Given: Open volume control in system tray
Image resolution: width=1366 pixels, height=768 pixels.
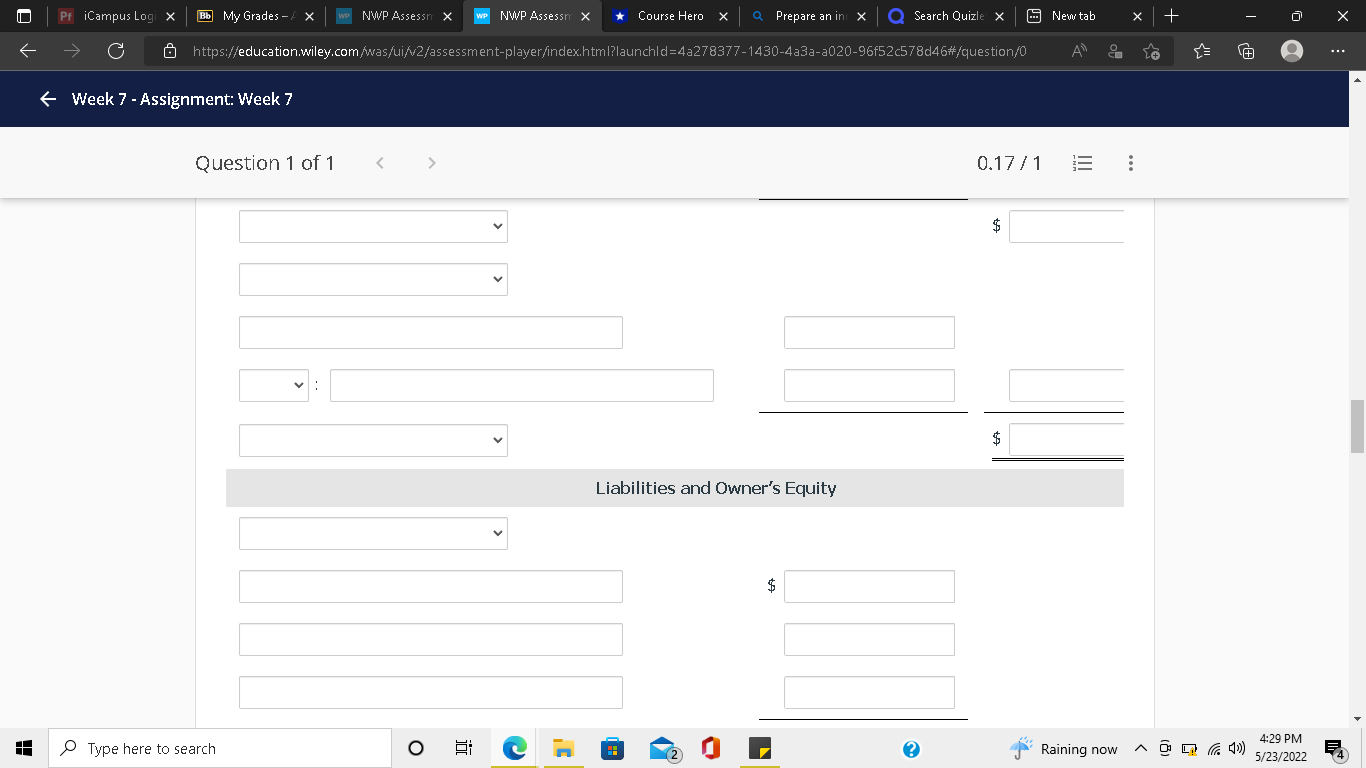Looking at the screenshot, I should [x=1235, y=748].
